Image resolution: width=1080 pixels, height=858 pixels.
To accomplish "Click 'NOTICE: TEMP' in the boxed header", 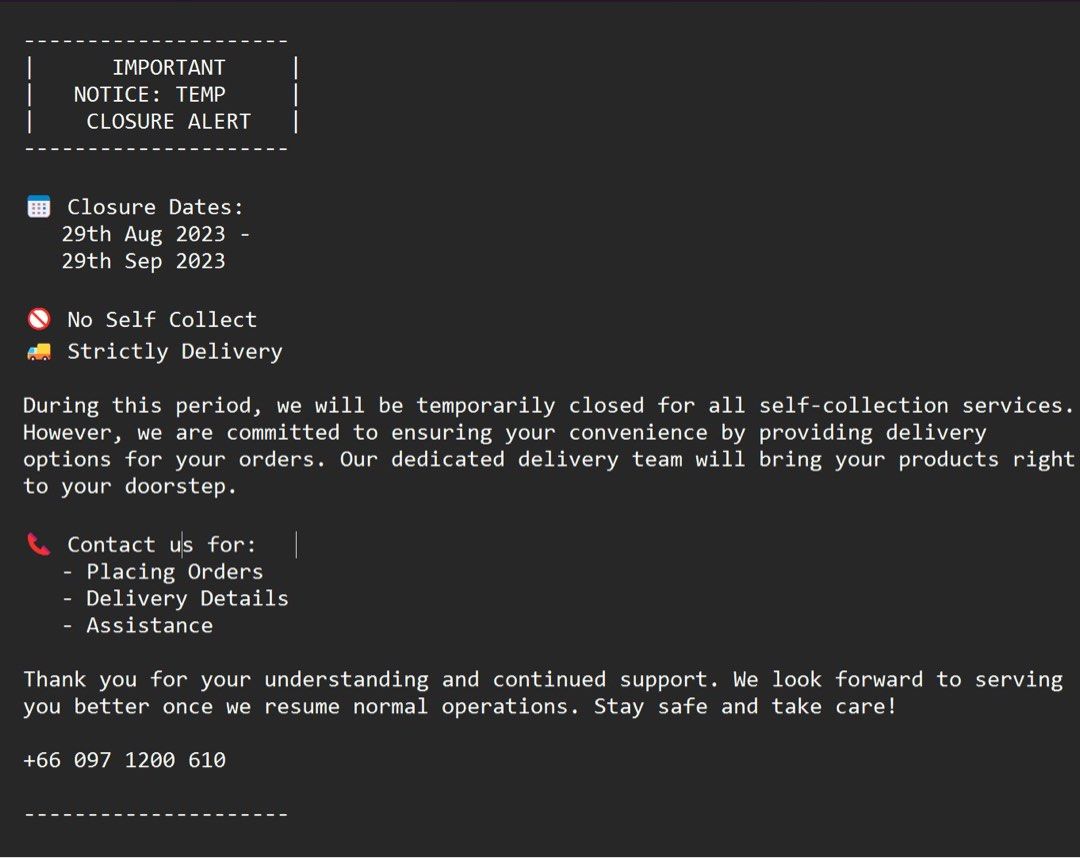I will point(149,94).
